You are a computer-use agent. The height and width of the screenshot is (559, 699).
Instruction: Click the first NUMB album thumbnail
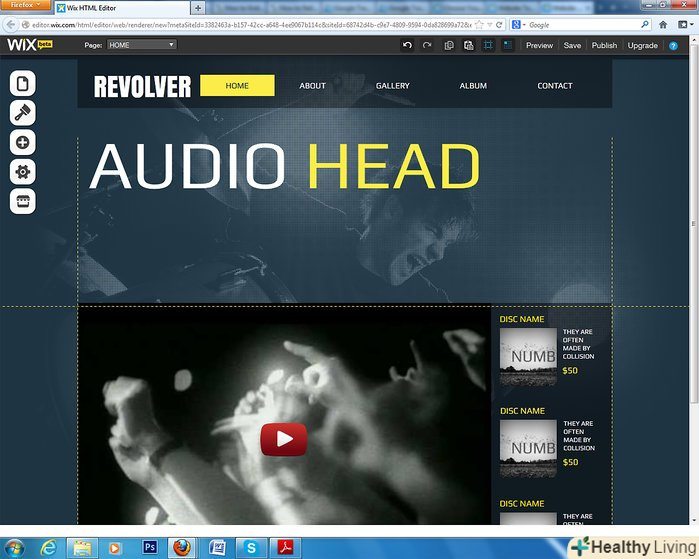(528, 356)
